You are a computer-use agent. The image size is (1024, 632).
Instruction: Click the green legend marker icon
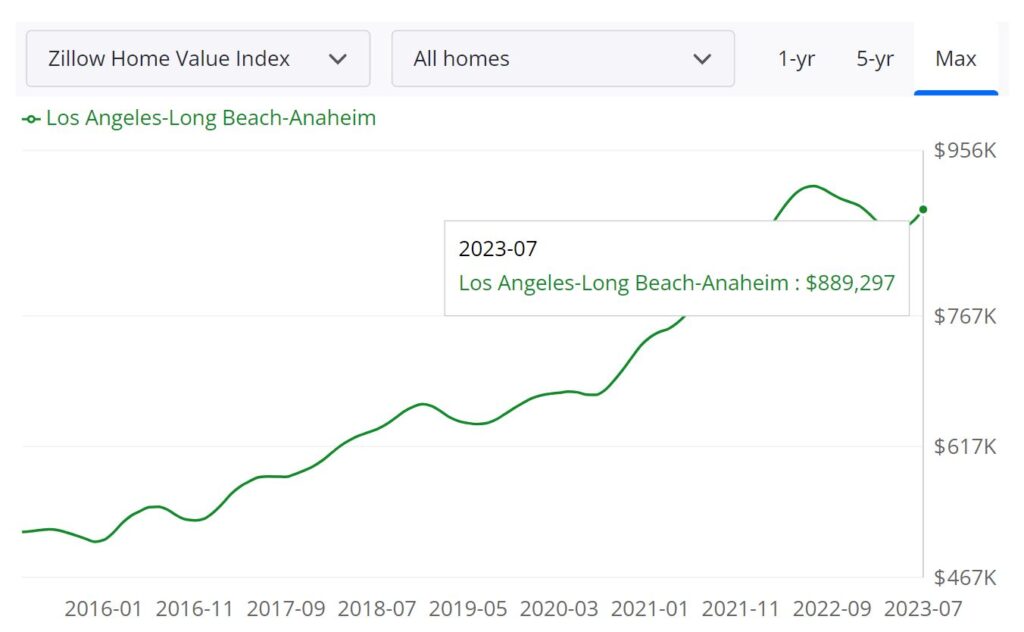(x=30, y=118)
